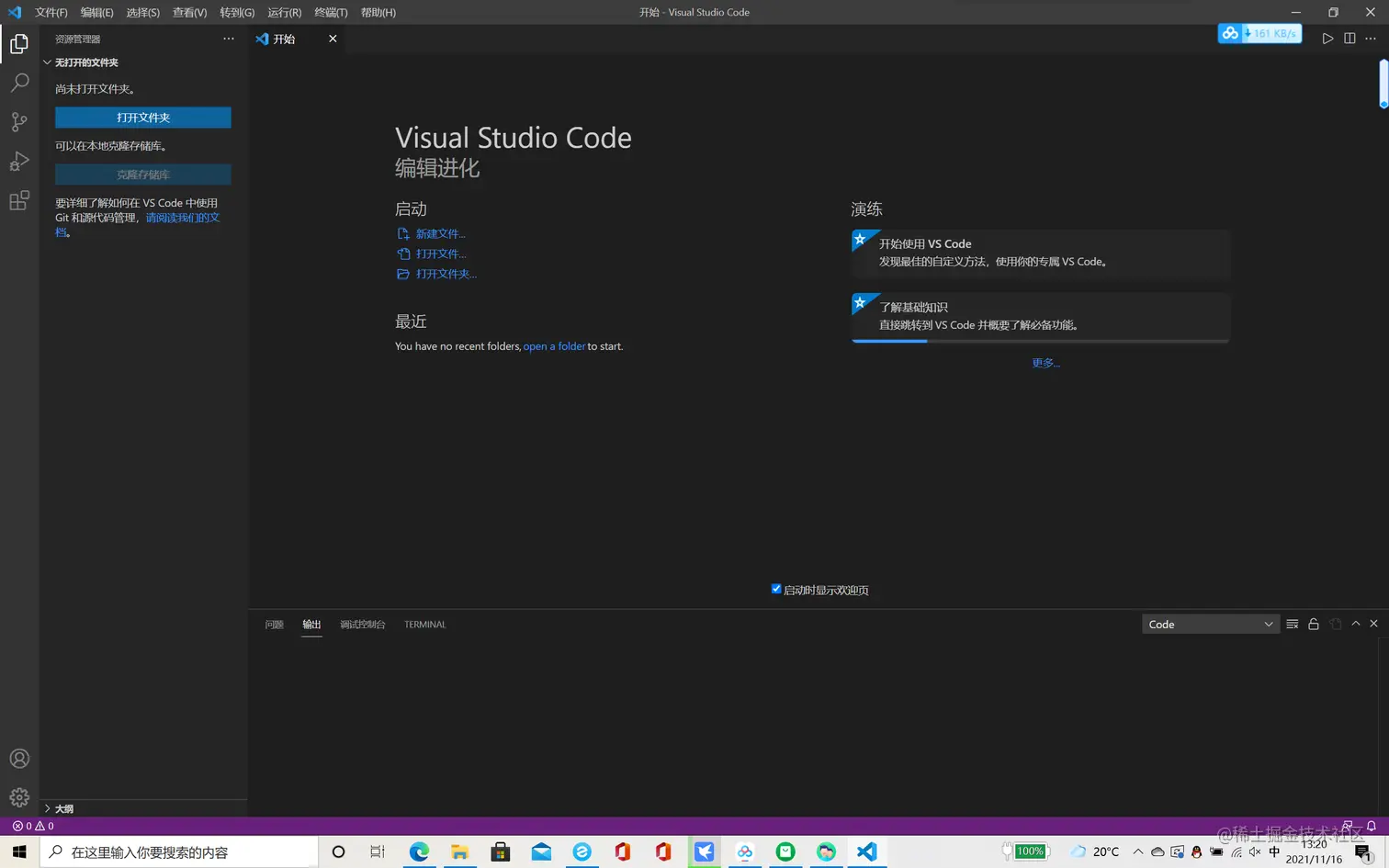Open the 运行(R) menu
The width and height of the screenshot is (1389, 868).
[284, 12]
